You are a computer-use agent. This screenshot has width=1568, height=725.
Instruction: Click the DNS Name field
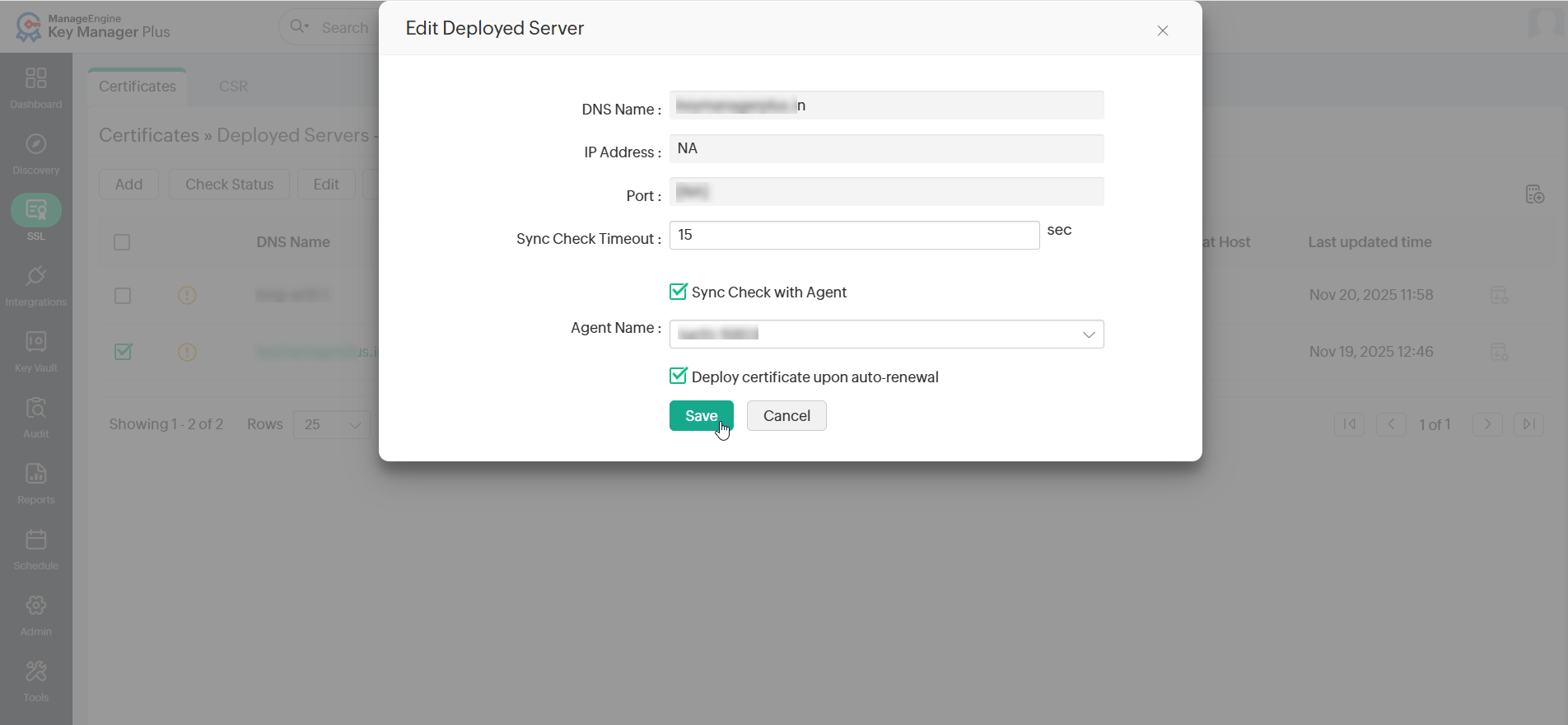(886, 105)
